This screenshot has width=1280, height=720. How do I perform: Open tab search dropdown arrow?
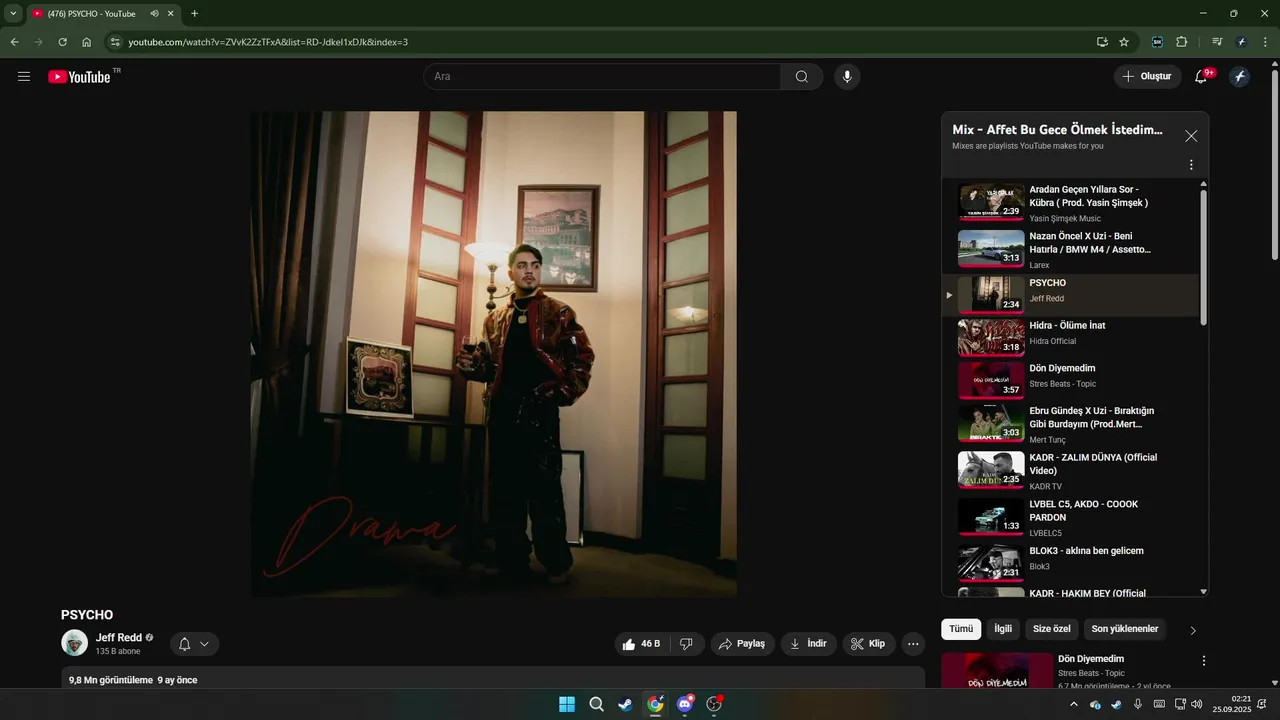point(13,13)
